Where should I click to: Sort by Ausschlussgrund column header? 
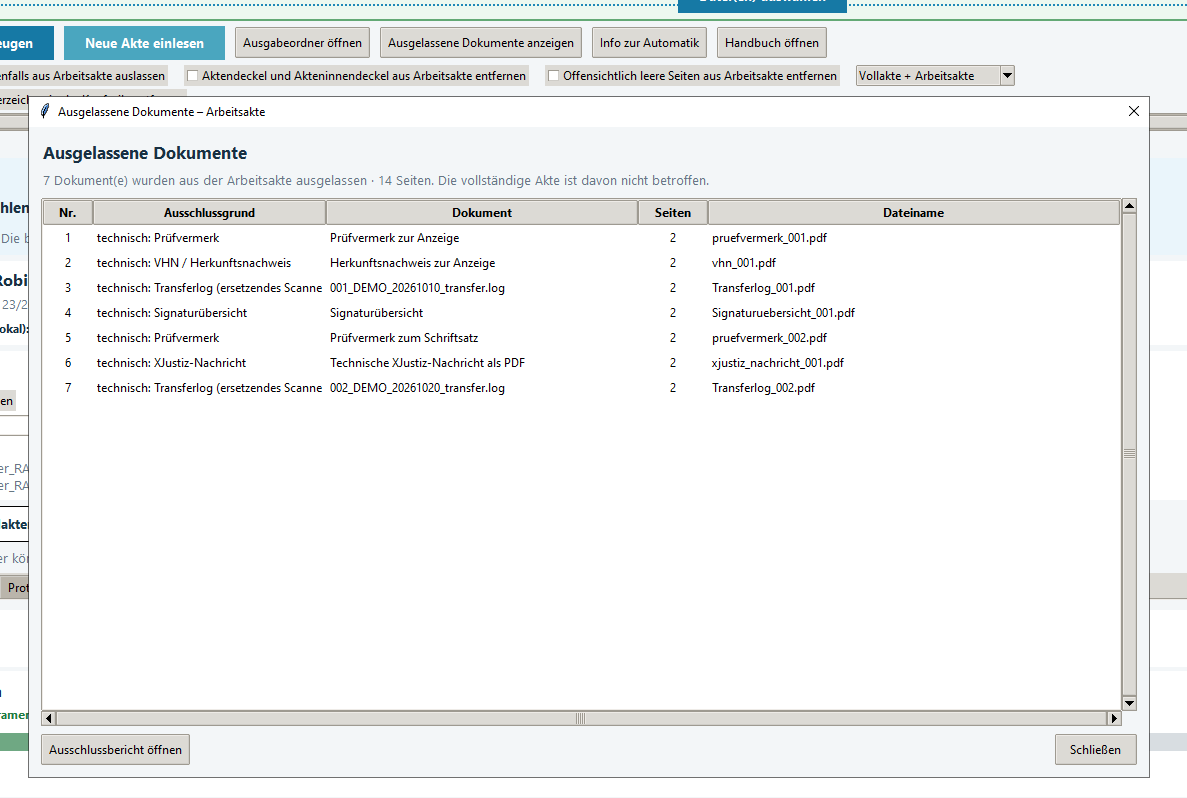point(209,213)
